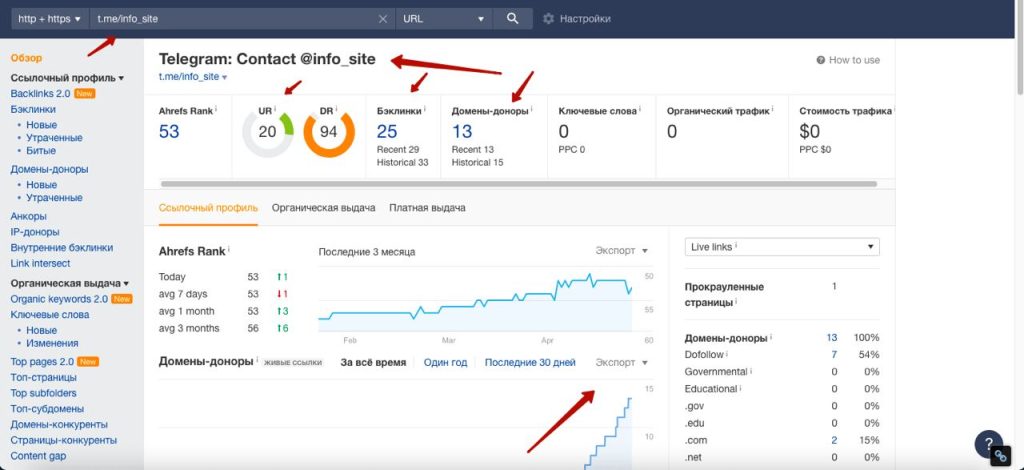Click the How to use help icon

pos(820,60)
